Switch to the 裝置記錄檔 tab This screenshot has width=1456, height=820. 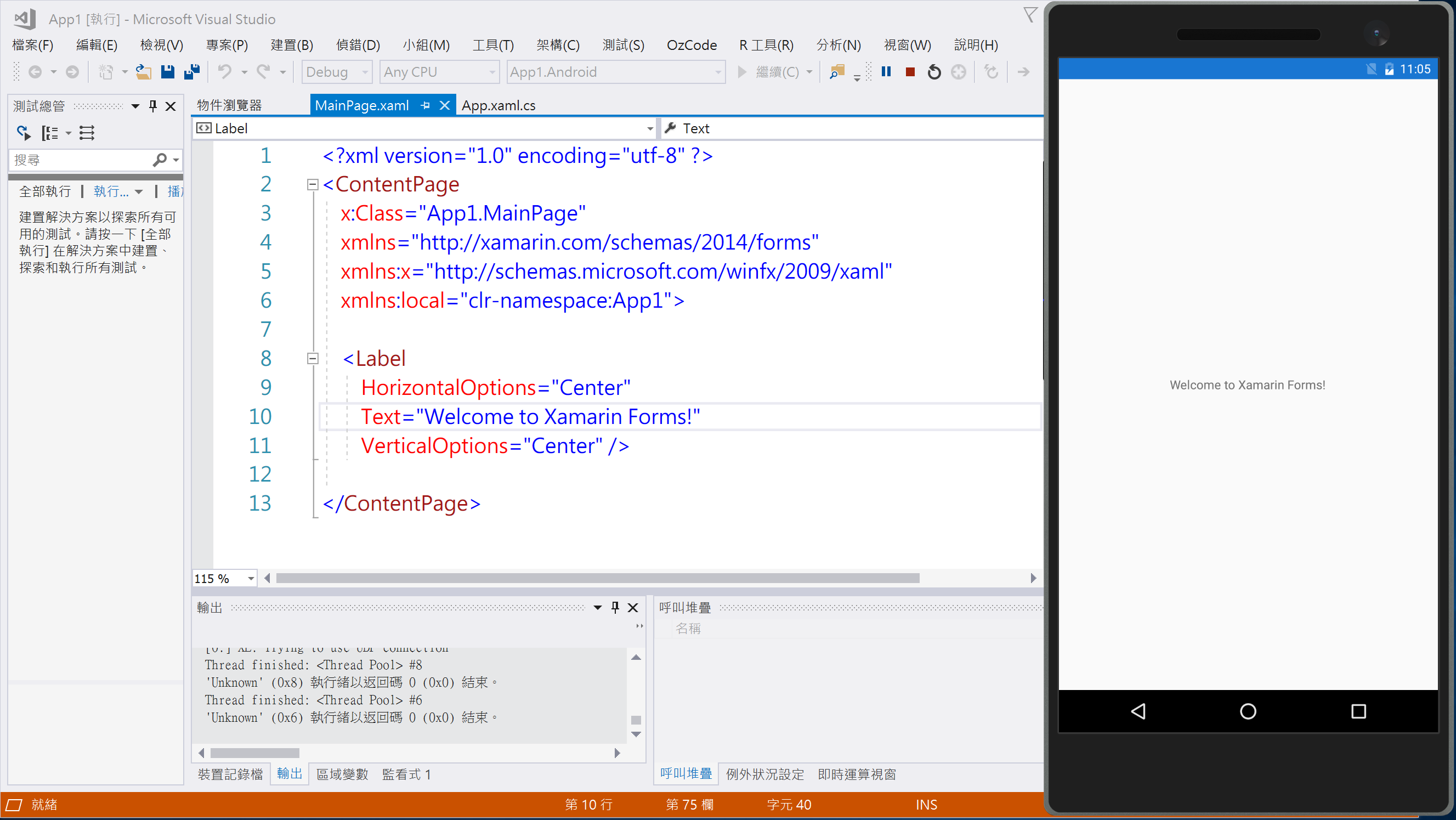point(230,774)
